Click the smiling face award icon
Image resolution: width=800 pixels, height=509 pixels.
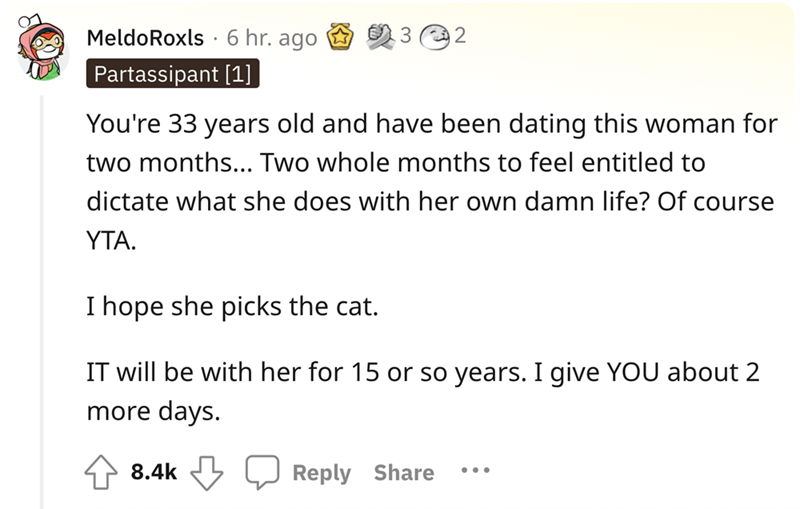point(435,38)
